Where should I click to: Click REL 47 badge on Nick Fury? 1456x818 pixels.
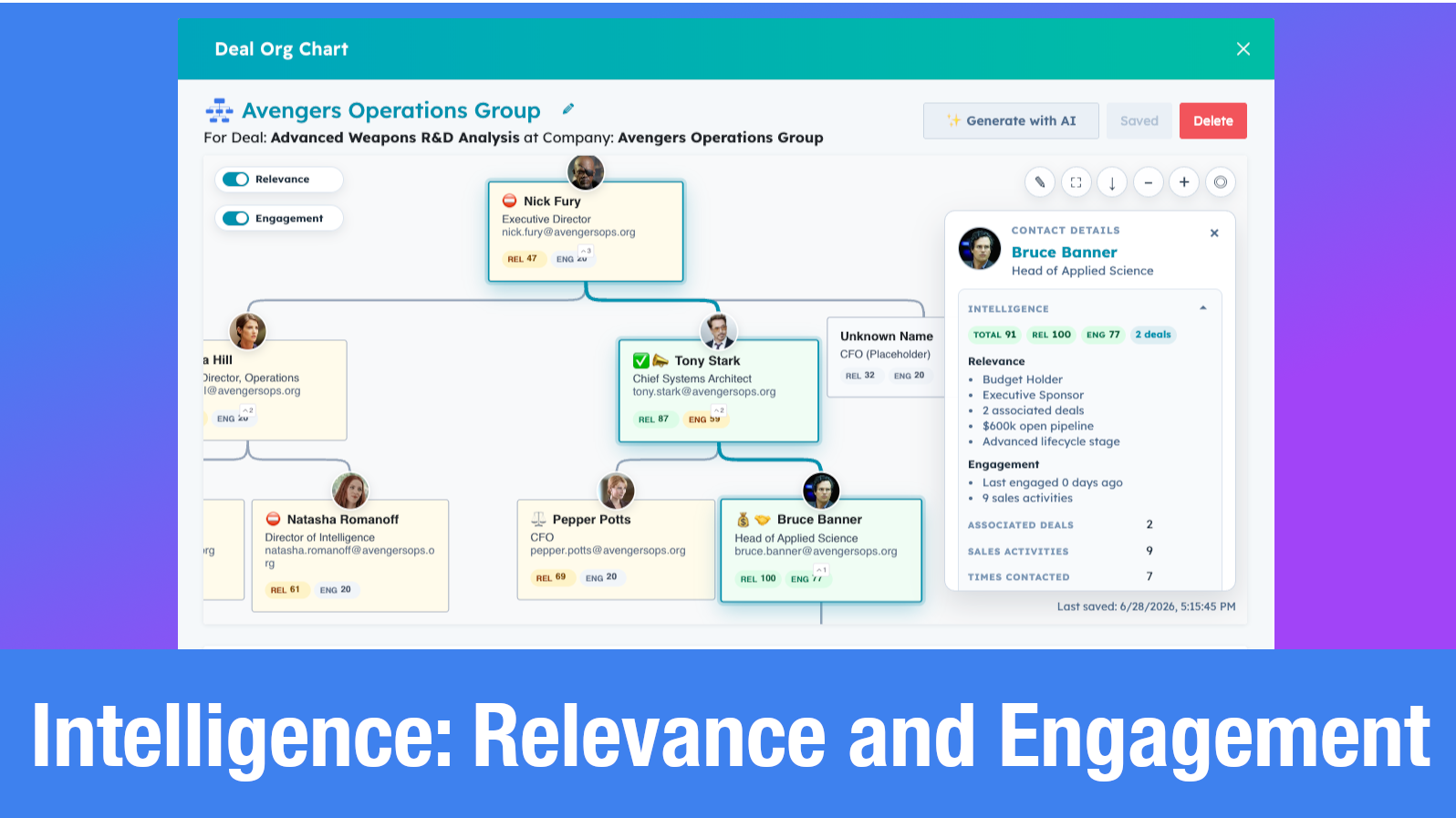coord(522,259)
